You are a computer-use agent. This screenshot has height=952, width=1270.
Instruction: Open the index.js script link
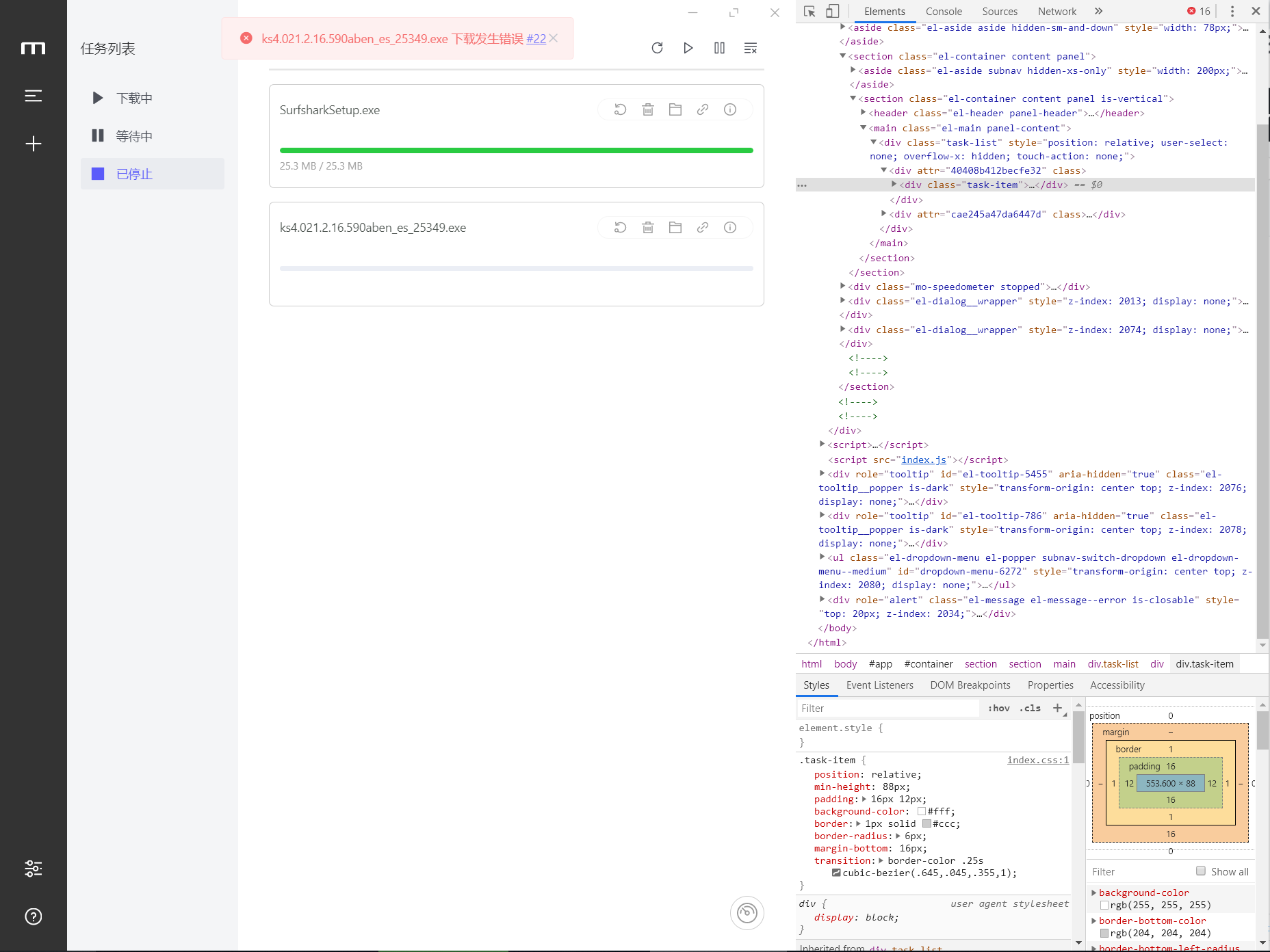pyautogui.click(x=924, y=460)
